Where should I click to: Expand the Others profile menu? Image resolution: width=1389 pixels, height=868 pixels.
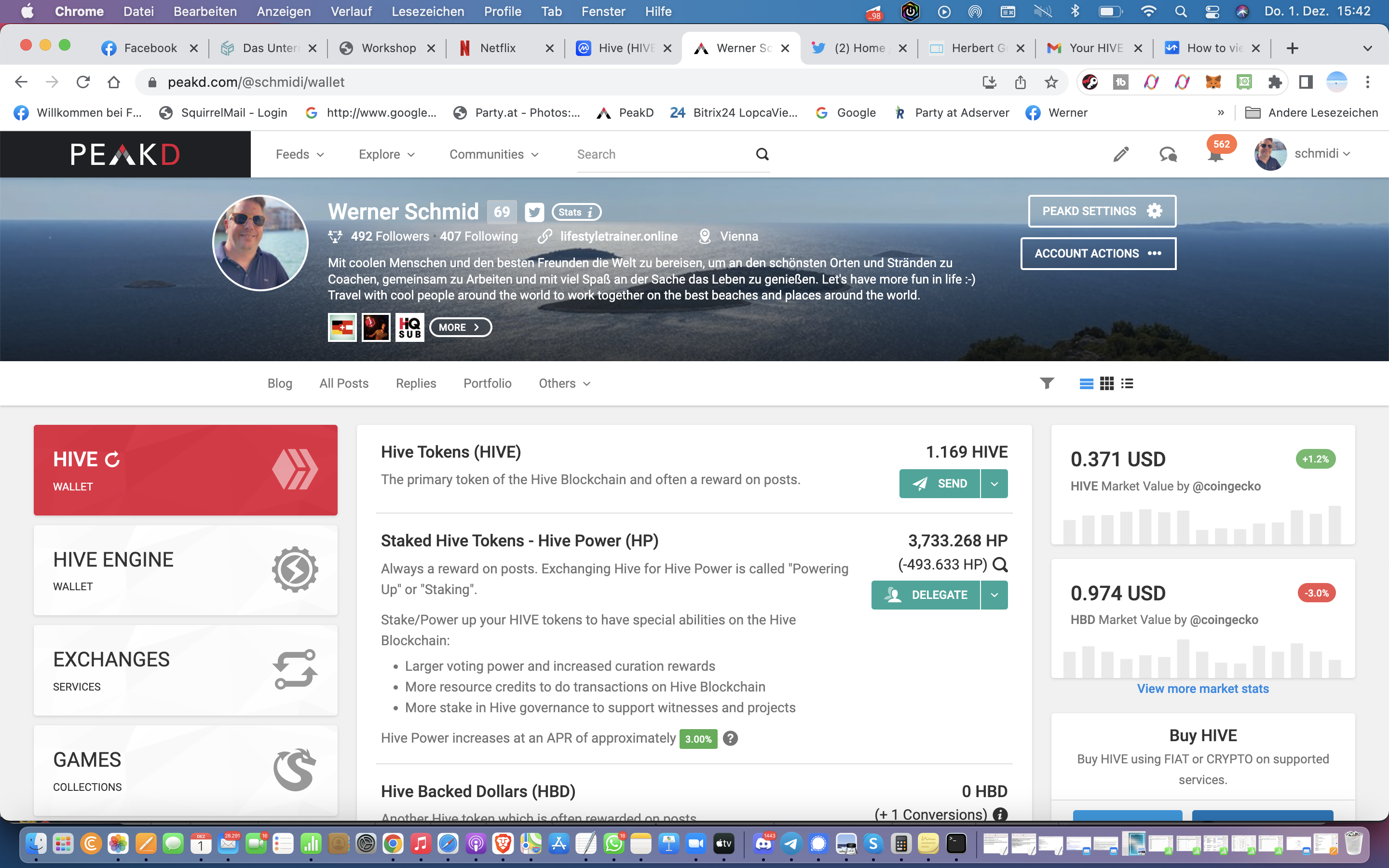click(564, 383)
